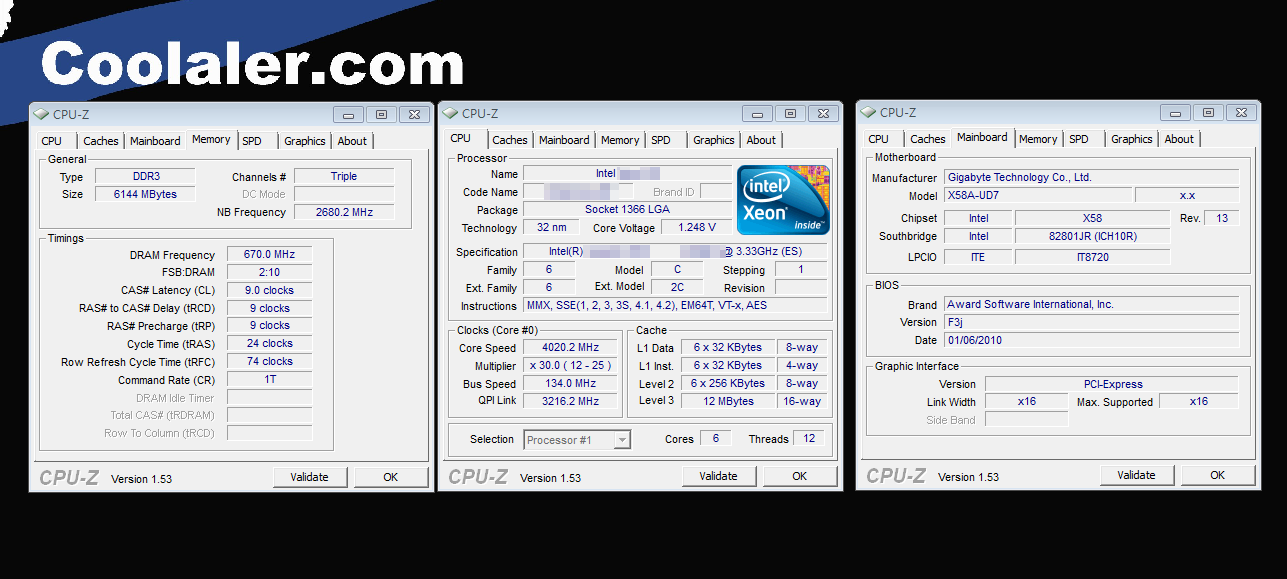Screen dimensions: 1287x579
Task: Click the 82801JR (ICH10R) southbridge field
Action: (1092, 237)
